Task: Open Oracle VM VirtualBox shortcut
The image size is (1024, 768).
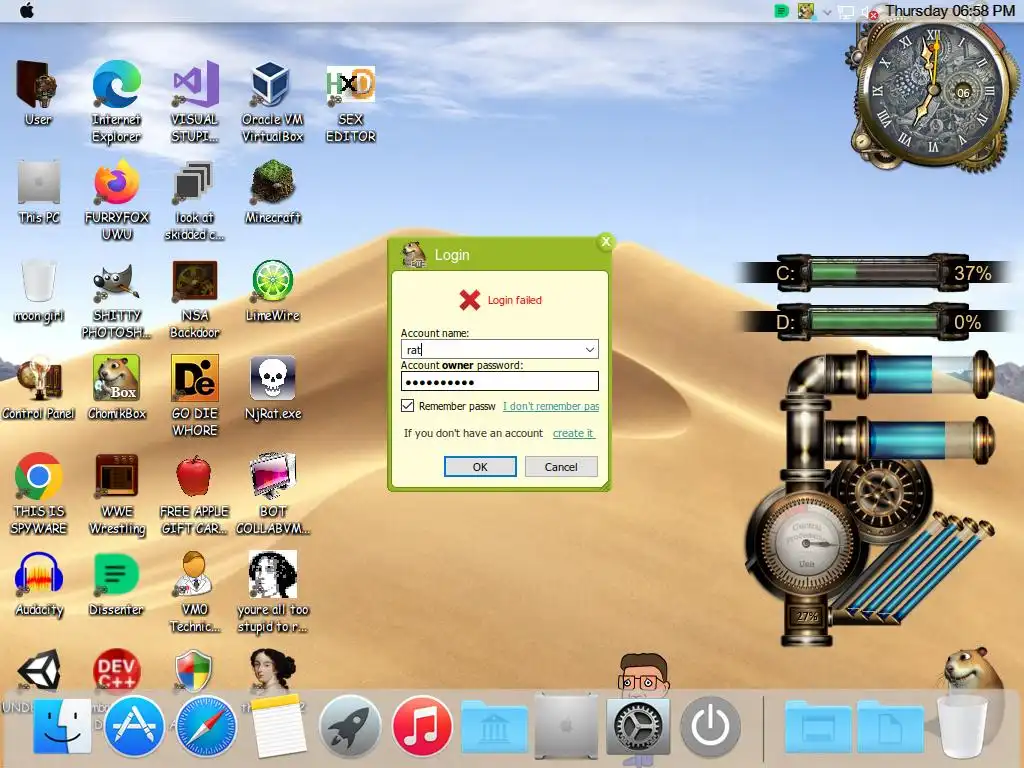Action: tap(272, 100)
